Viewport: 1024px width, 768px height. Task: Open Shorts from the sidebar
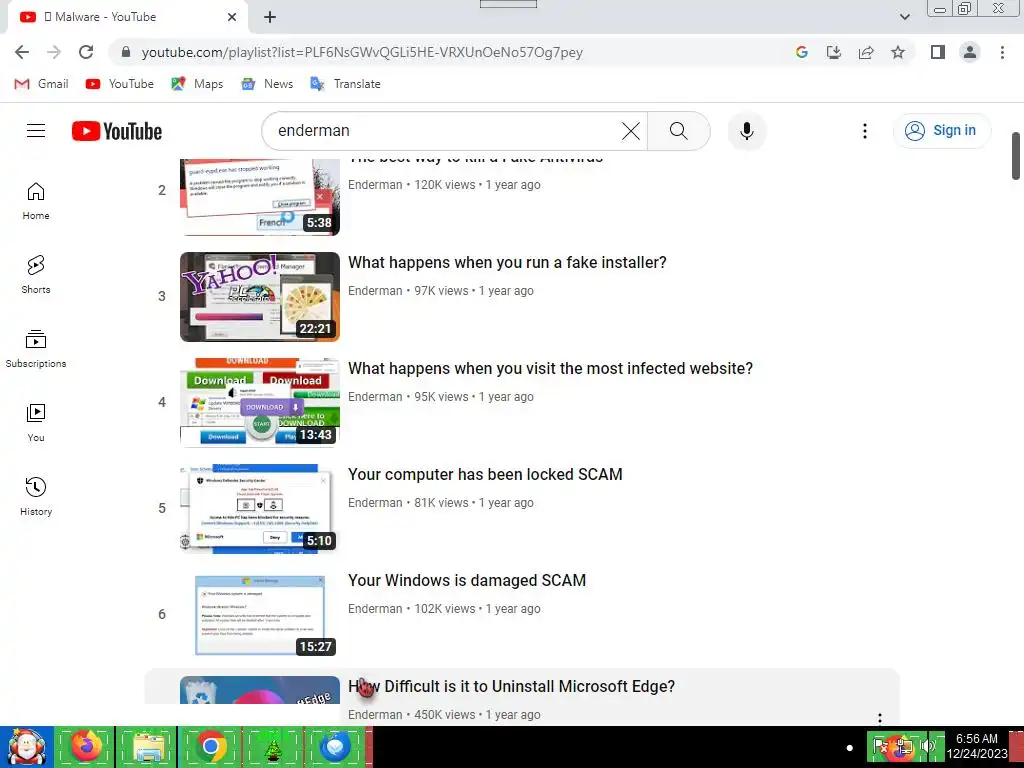[x=36, y=274]
